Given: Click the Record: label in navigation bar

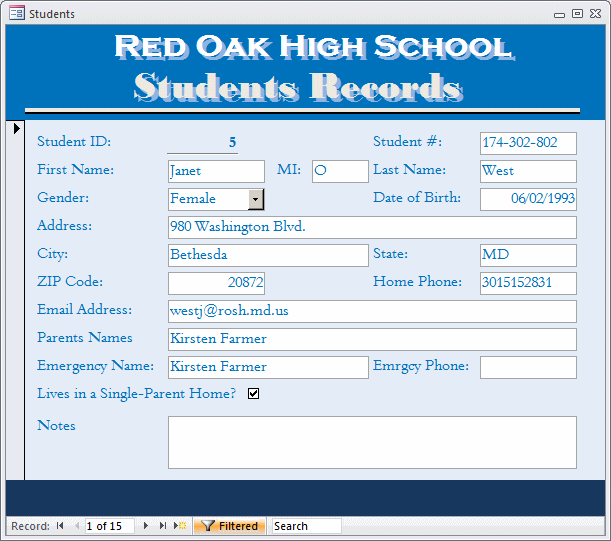Looking at the screenshot, I should [30, 526].
